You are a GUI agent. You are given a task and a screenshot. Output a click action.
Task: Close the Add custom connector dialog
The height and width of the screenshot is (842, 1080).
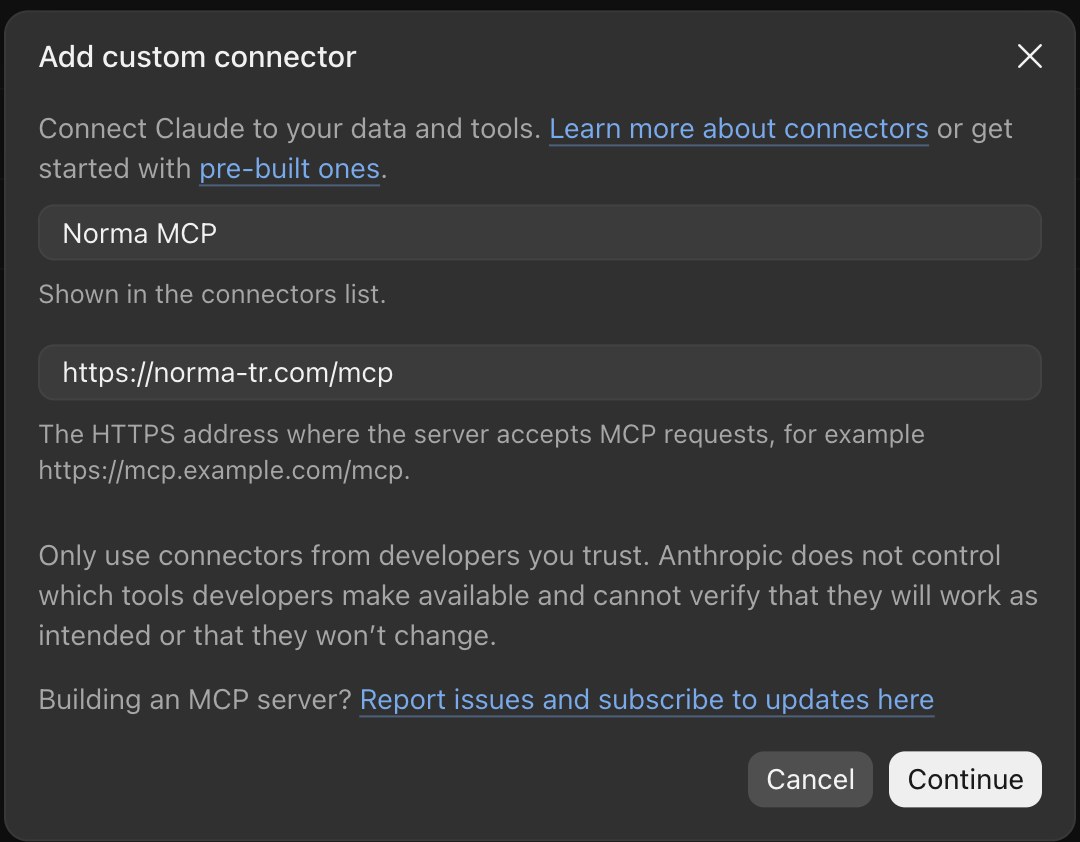point(1029,57)
